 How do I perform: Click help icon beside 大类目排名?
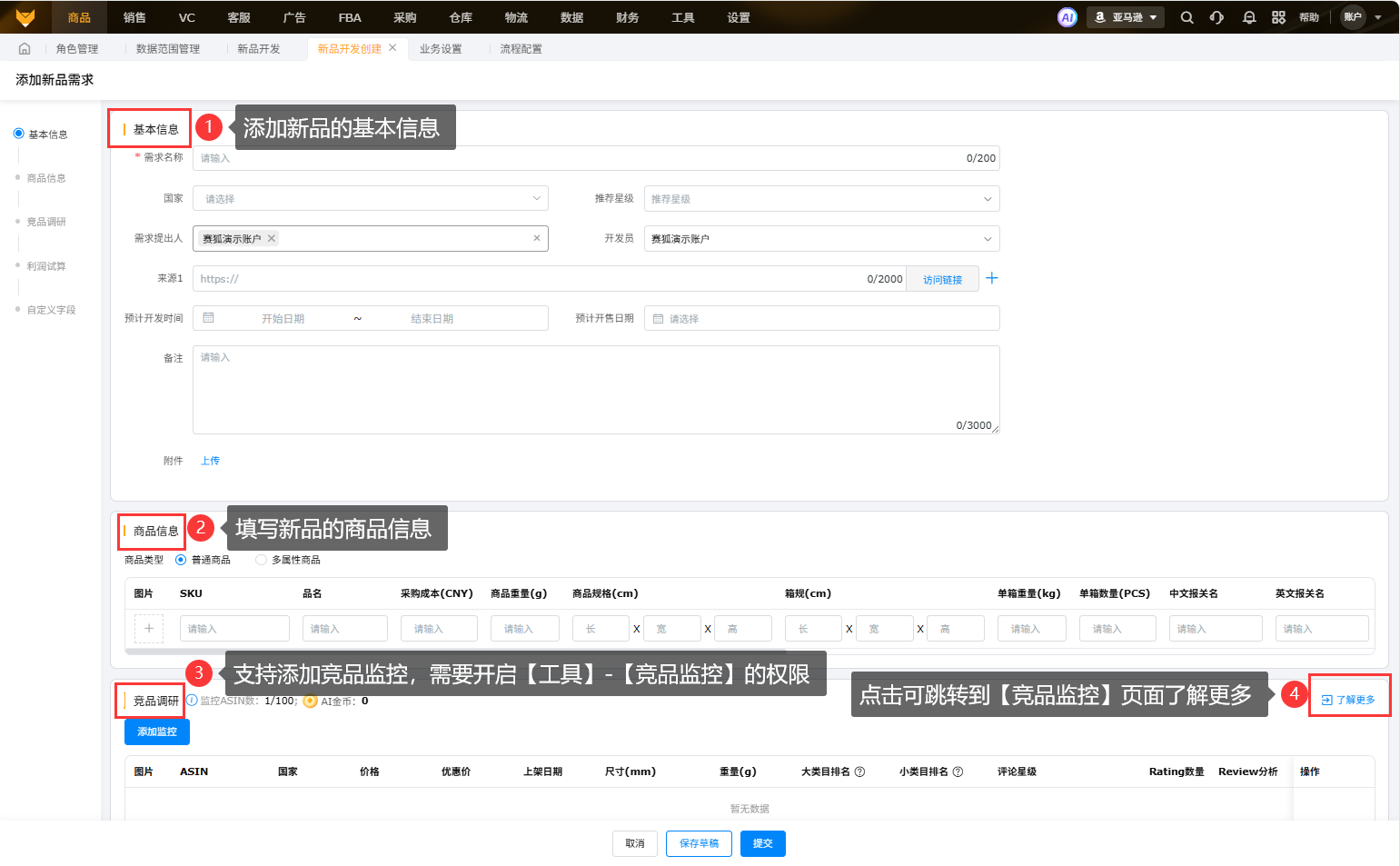pyautogui.click(x=859, y=771)
